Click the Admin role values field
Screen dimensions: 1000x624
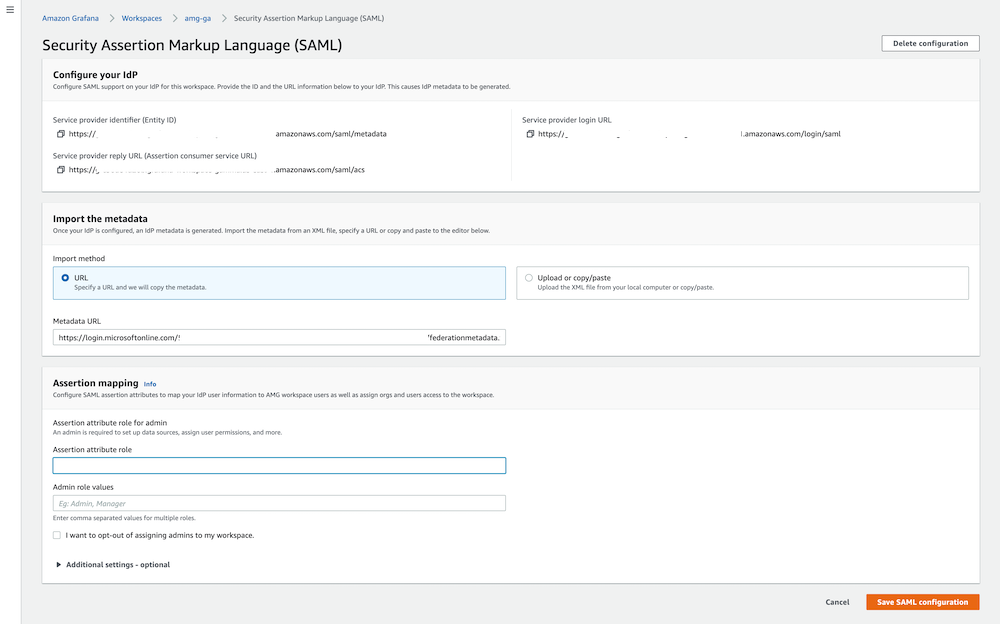[x=280, y=502]
